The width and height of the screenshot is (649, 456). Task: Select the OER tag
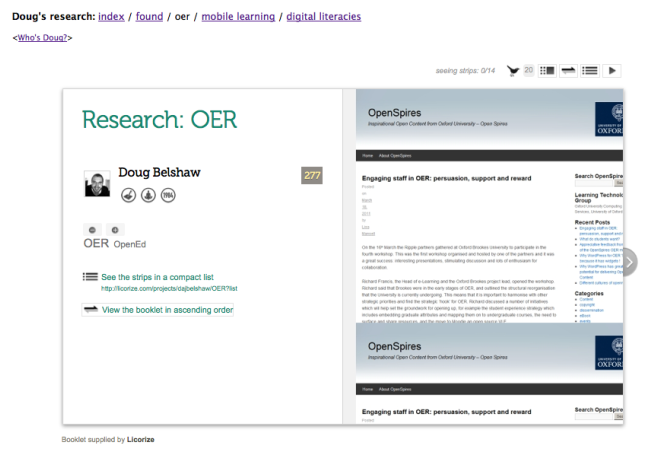coord(96,243)
